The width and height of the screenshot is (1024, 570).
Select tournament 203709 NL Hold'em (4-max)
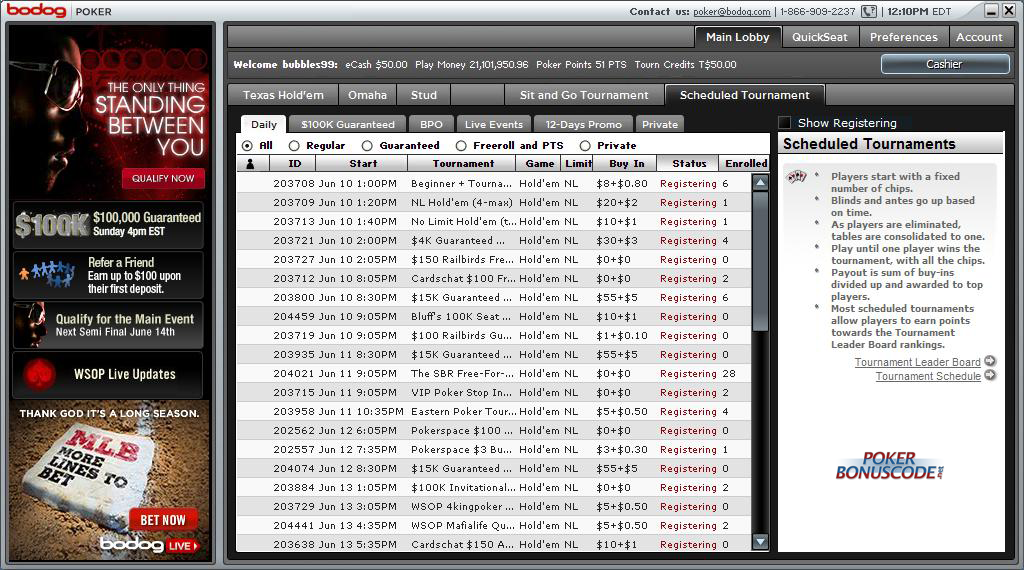(x=494, y=203)
